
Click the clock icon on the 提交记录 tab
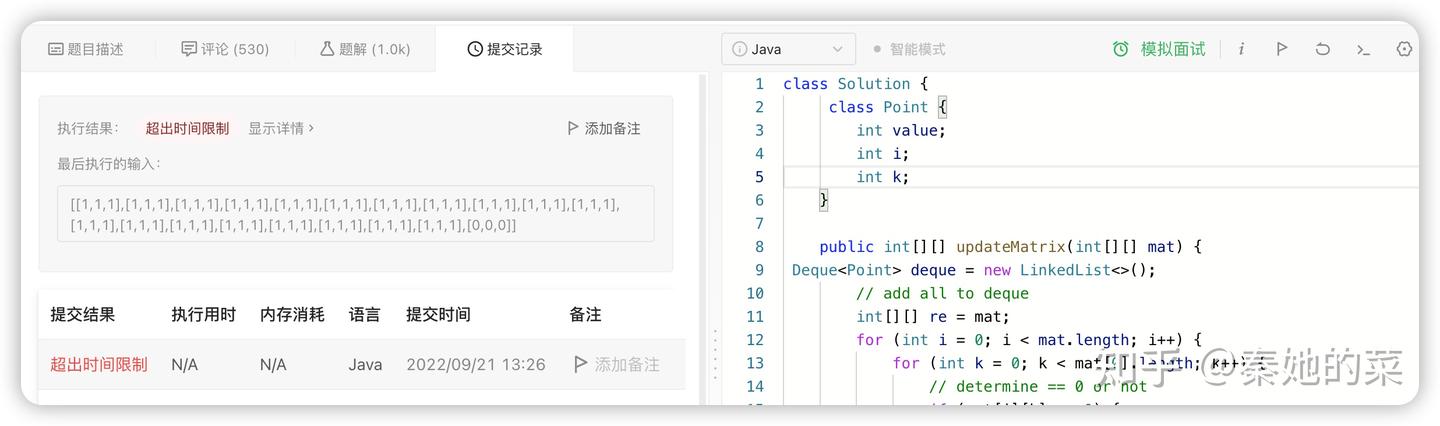coord(475,49)
